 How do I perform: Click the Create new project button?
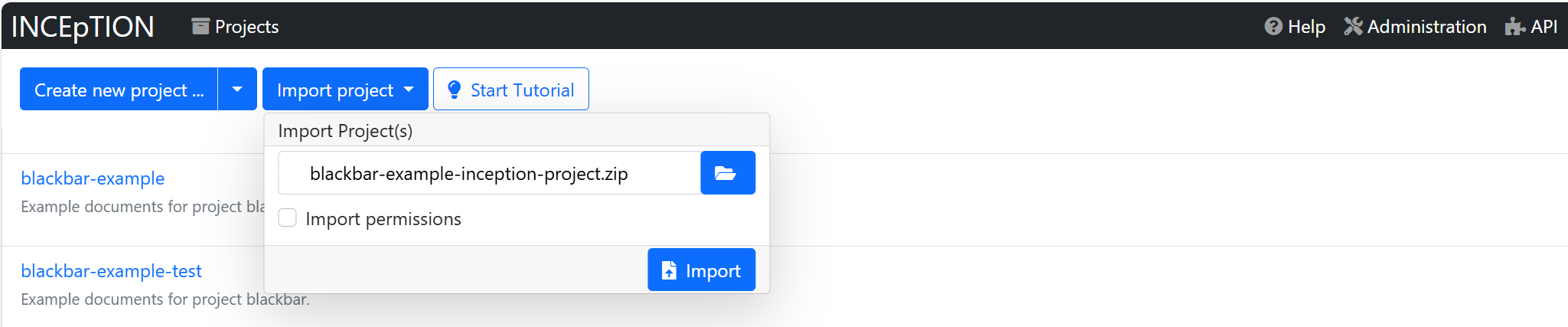(x=119, y=89)
